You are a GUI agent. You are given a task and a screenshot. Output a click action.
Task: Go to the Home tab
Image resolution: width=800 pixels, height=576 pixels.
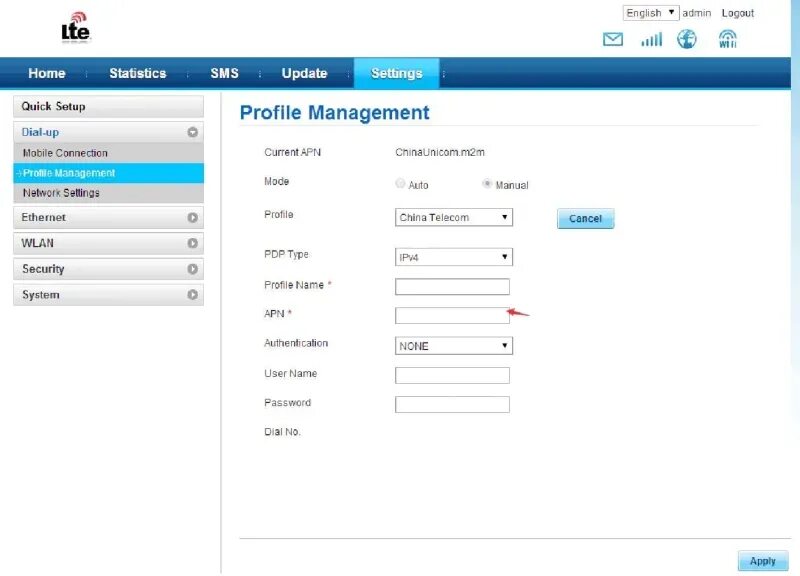pyautogui.click(x=47, y=73)
